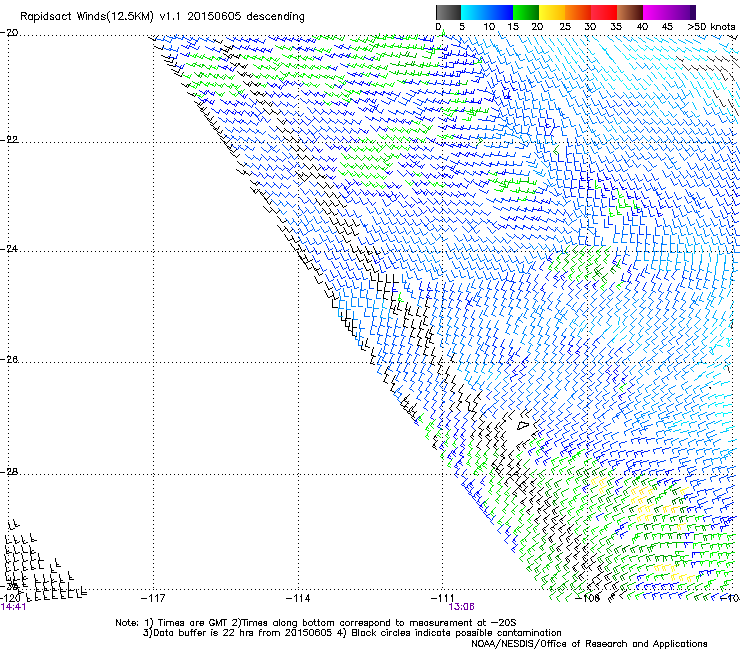Select the -108 longitude axis label
740x650 pixels.
coord(588,598)
